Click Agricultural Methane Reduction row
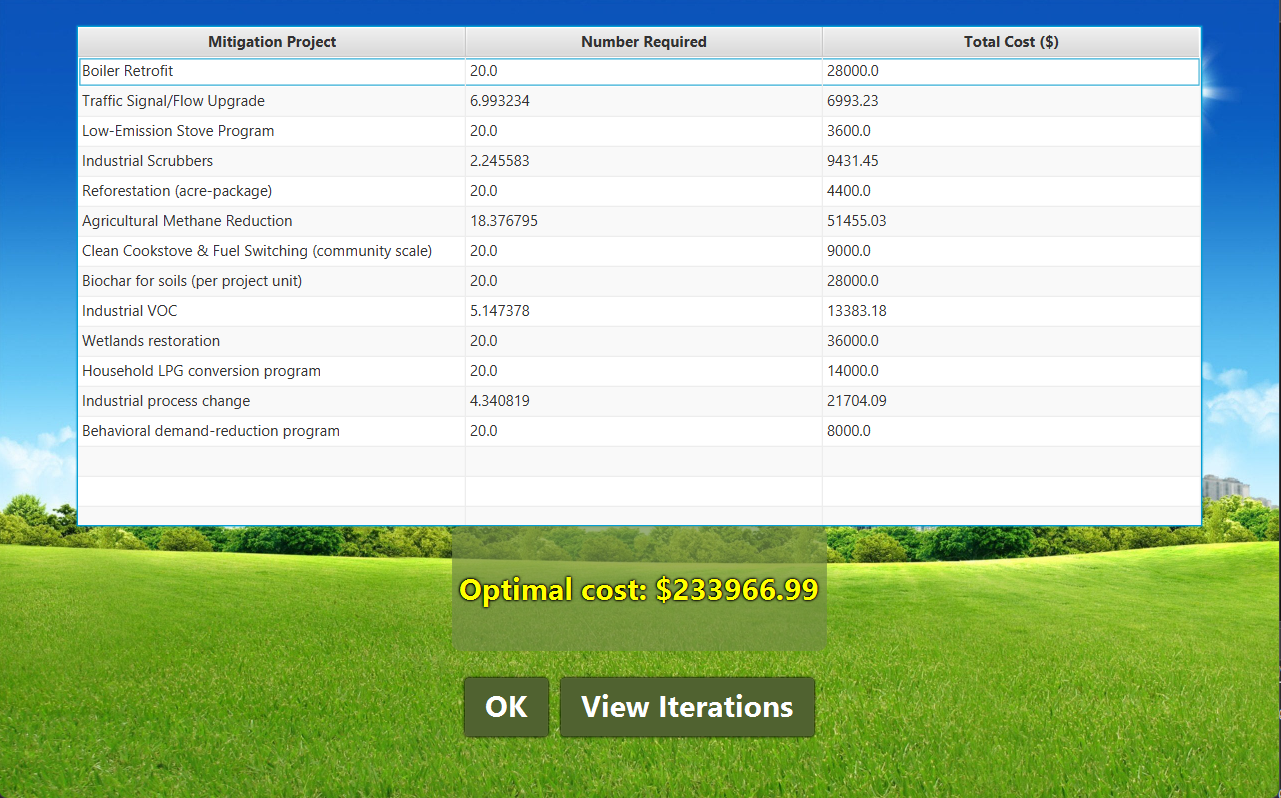The width and height of the screenshot is (1281, 798). pos(187,221)
